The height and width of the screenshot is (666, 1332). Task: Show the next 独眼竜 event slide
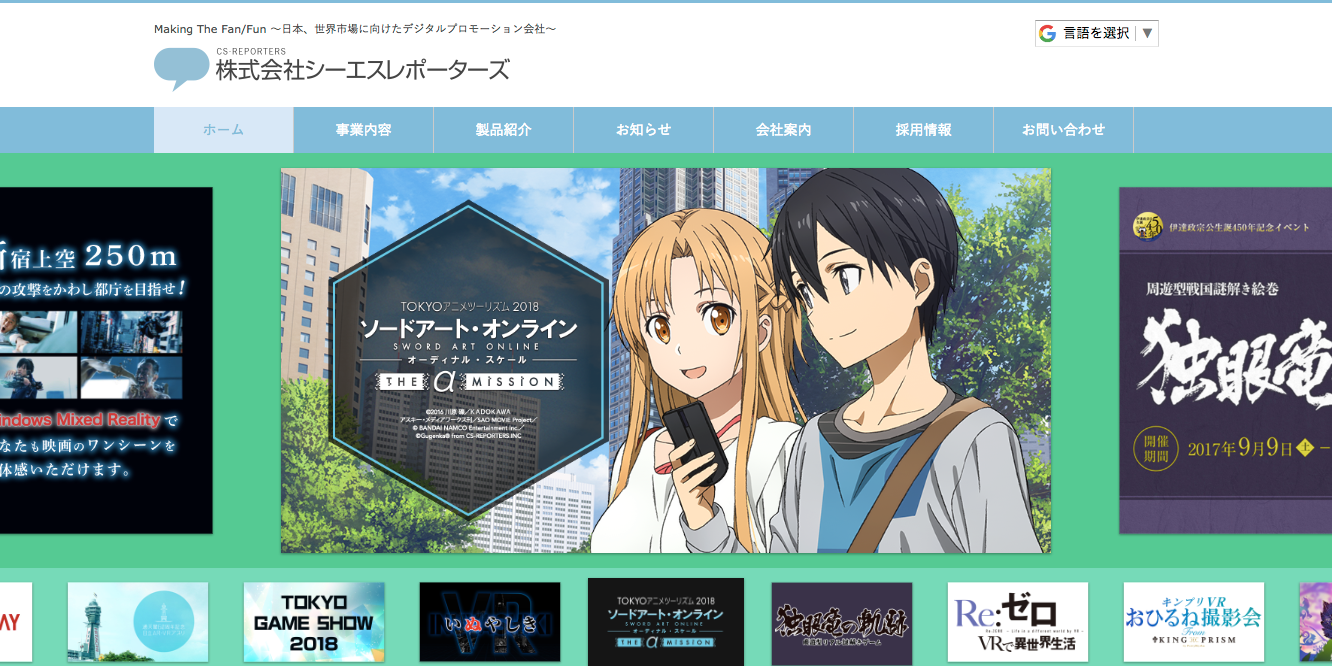[x=1225, y=360]
